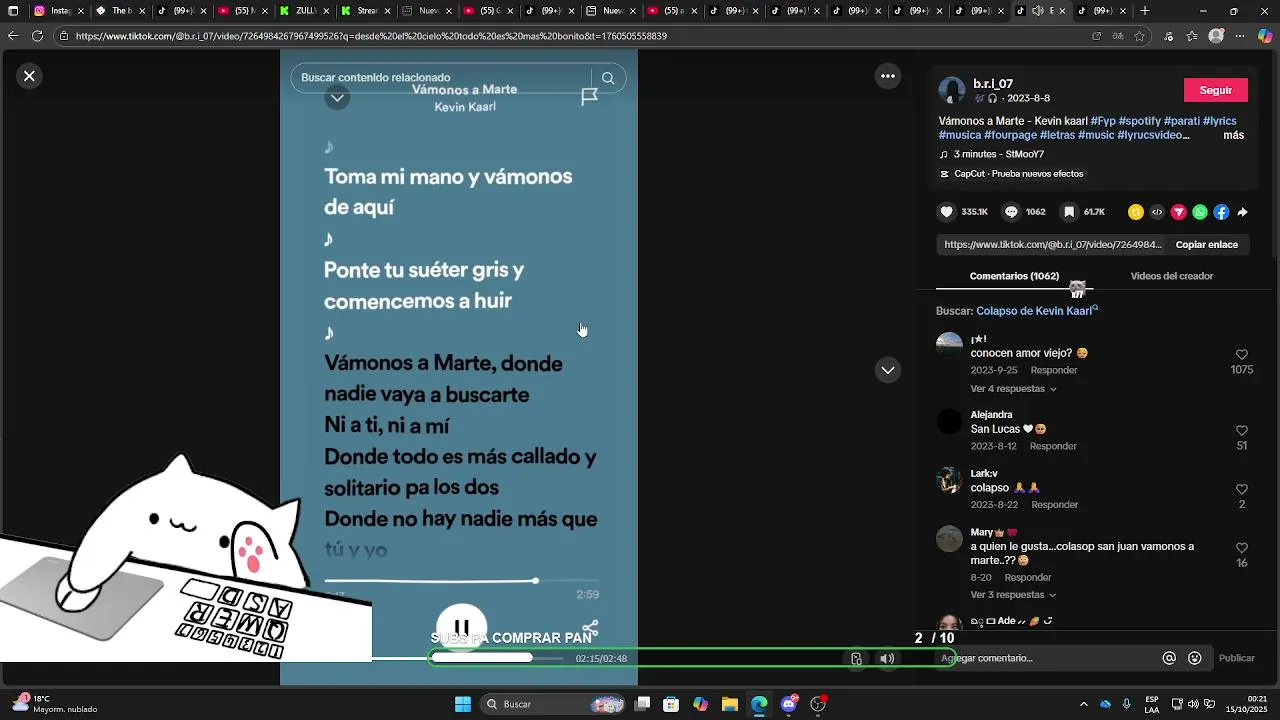Show hidden system tray icons chevron
The width and height of the screenshot is (1280, 720).
pos(1083,704)
